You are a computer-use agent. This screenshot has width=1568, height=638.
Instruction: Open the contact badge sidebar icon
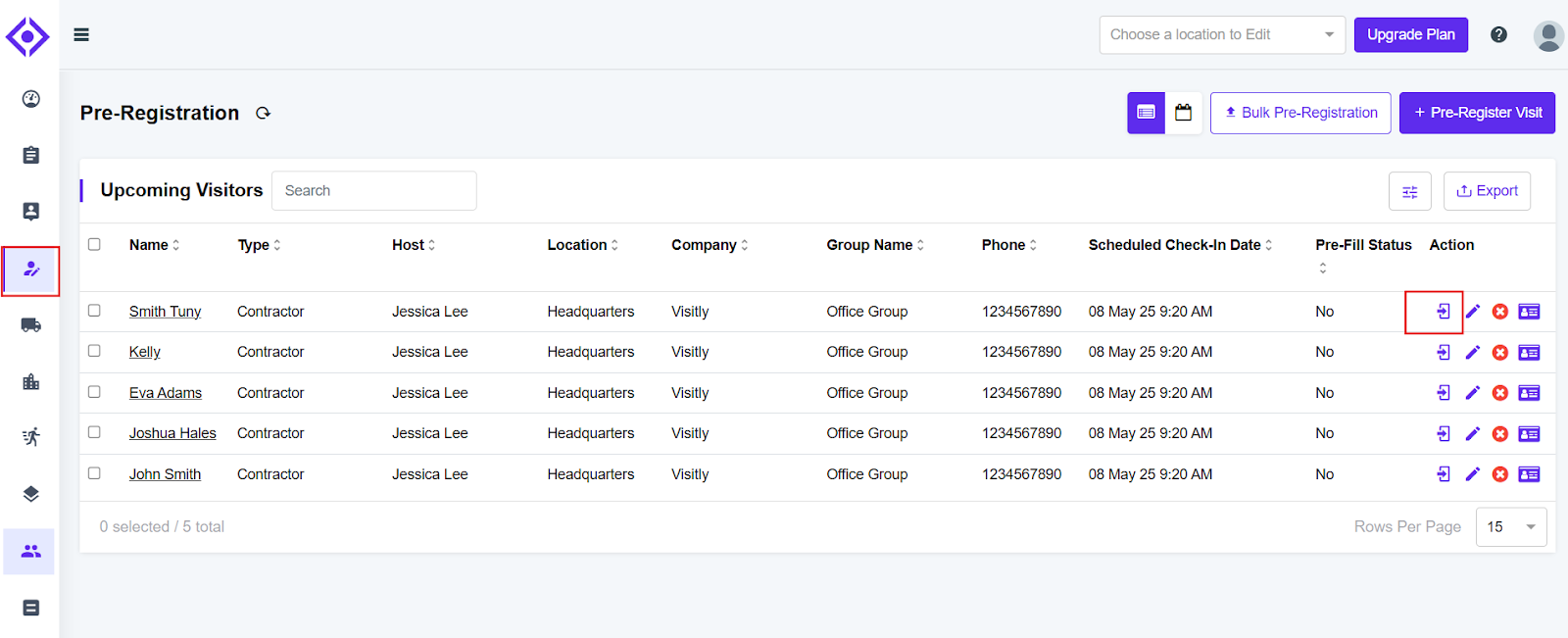tap(31, 212)
